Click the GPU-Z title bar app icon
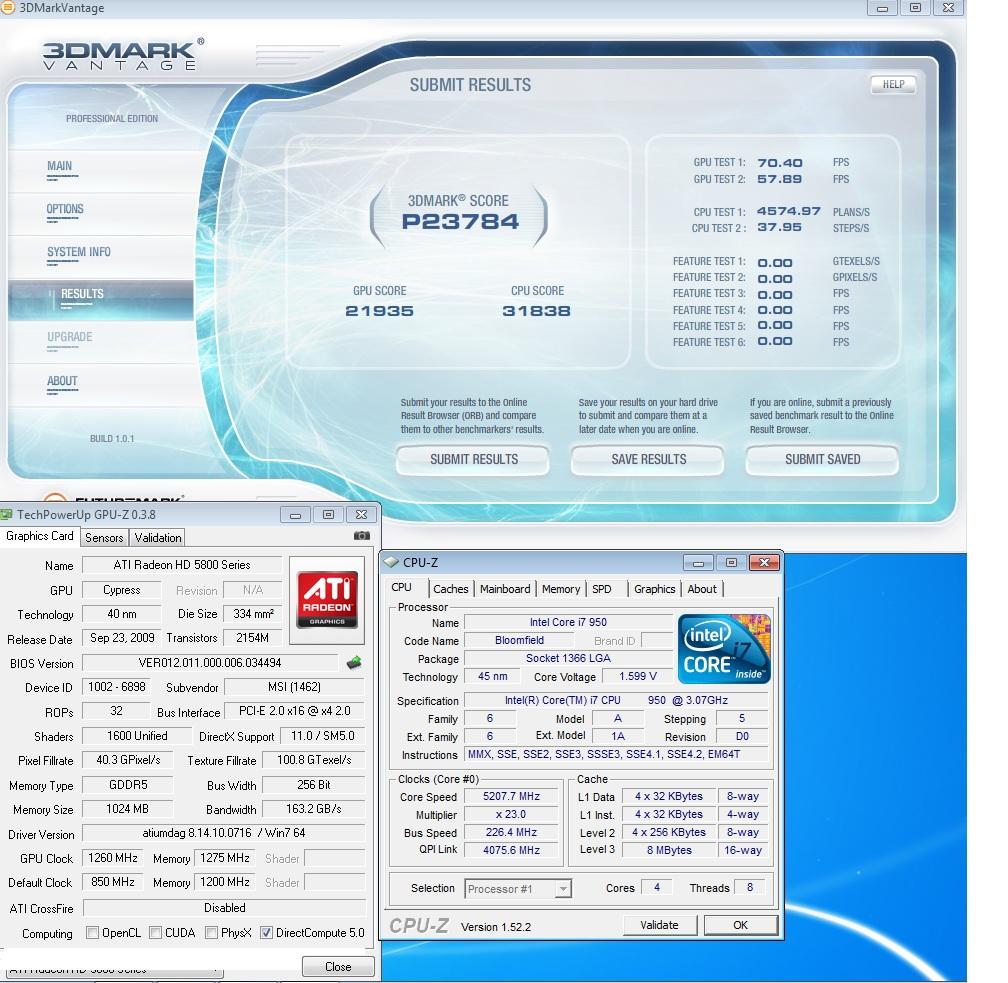Image resolution: width=1008 pixels, height=983 pixels. (x=7, y=514)
